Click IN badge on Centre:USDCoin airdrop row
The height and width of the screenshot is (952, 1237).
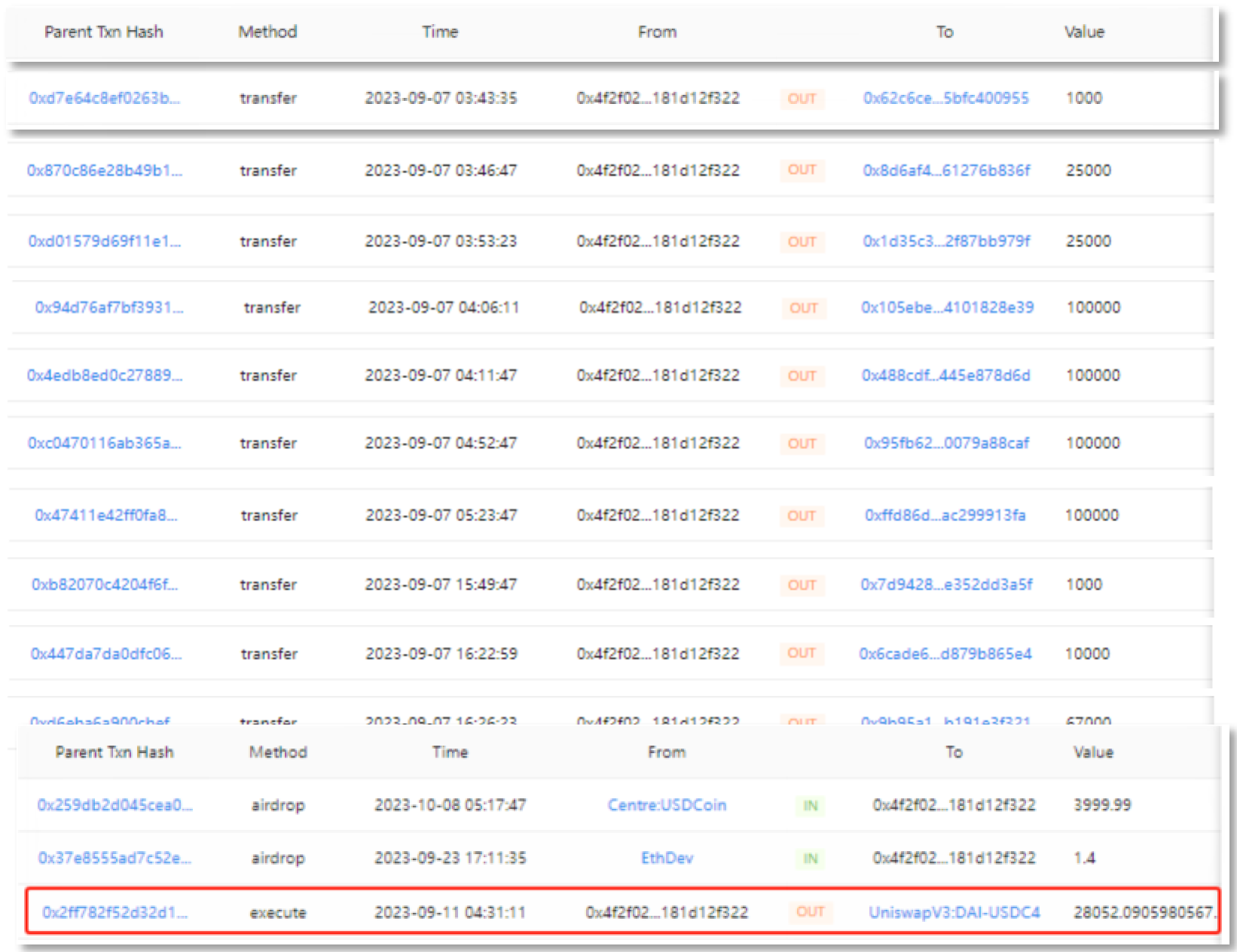(x=810, y=806)
